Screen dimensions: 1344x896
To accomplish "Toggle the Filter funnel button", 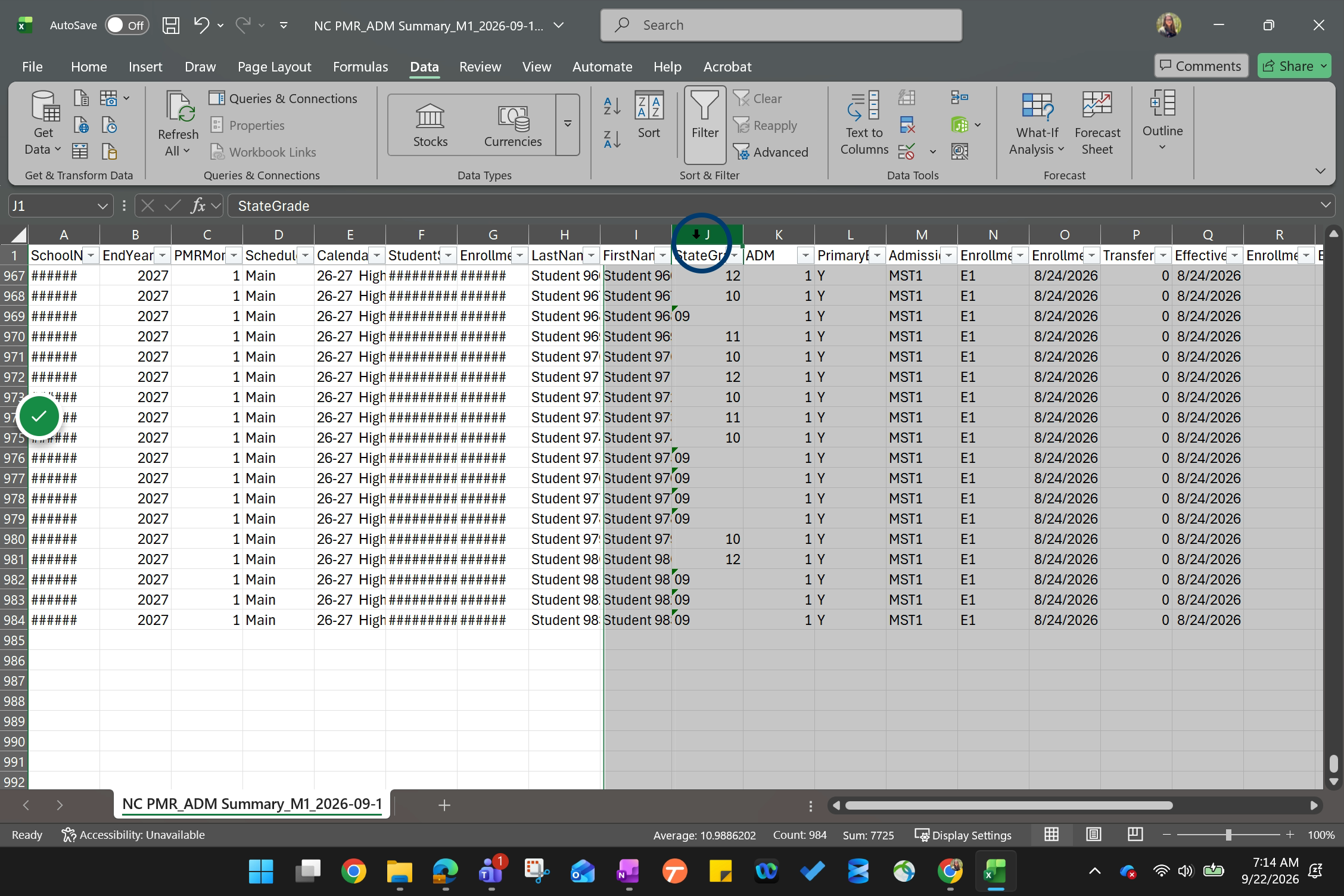I will coord(705,125).
